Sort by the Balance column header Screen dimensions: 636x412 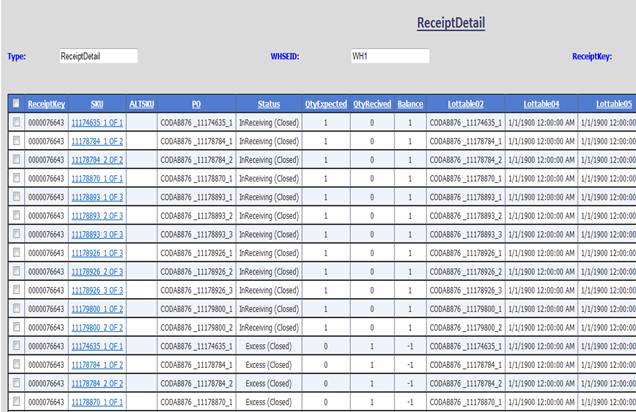[x=410, y=105]
